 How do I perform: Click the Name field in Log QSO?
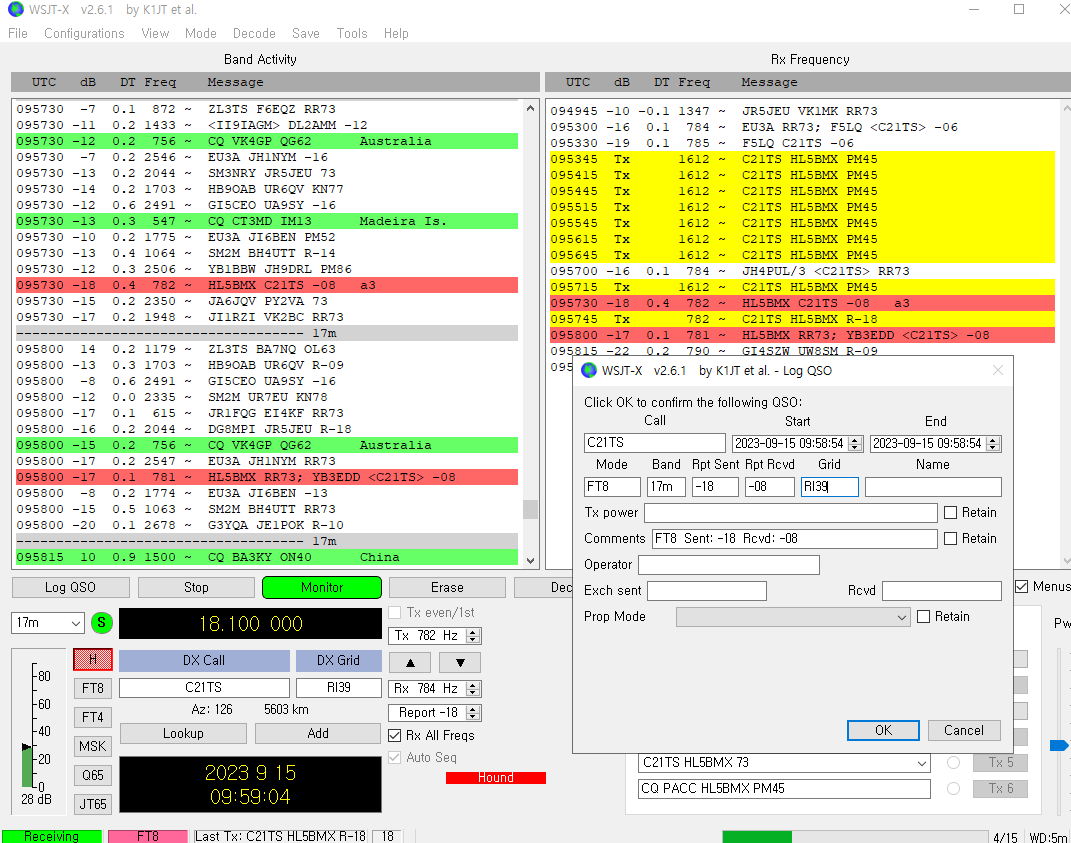(932, 487)
